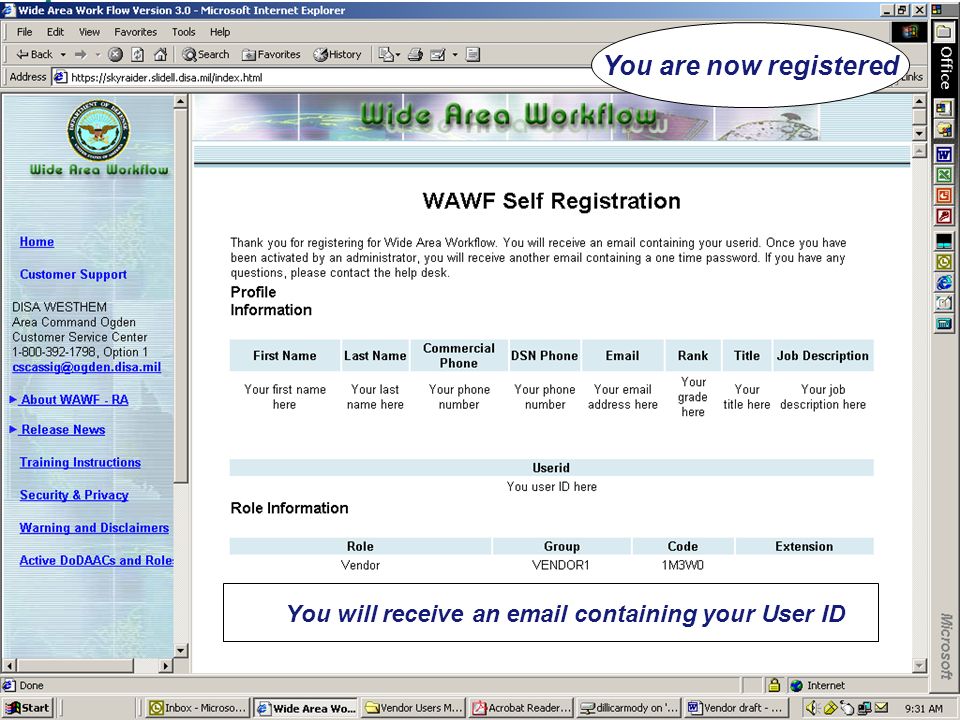The width and height of the screenshot is (960, 720).
Task: Click the main content scroll-down arrow
Action: pyautogui.click(x=920, y=665)
